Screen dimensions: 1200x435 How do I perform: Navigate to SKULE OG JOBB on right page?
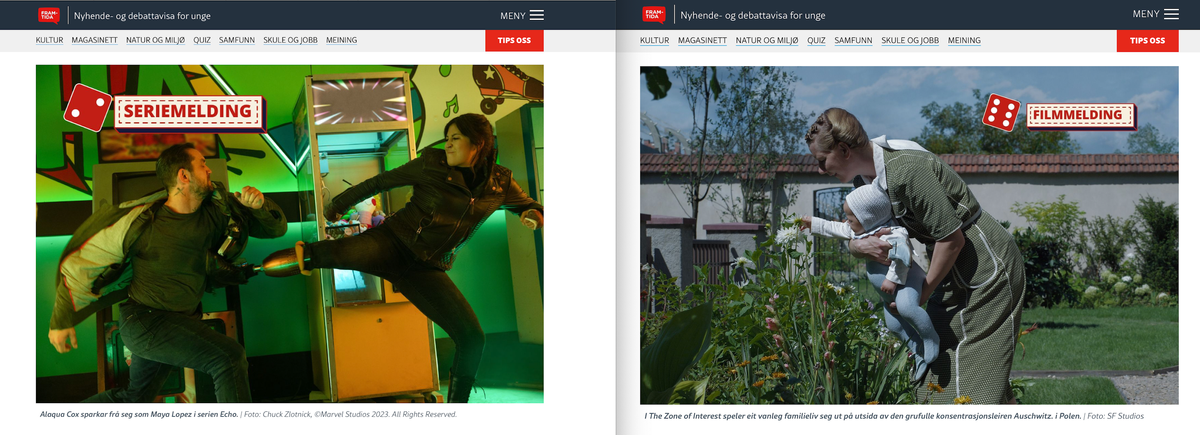click(910, 40)
